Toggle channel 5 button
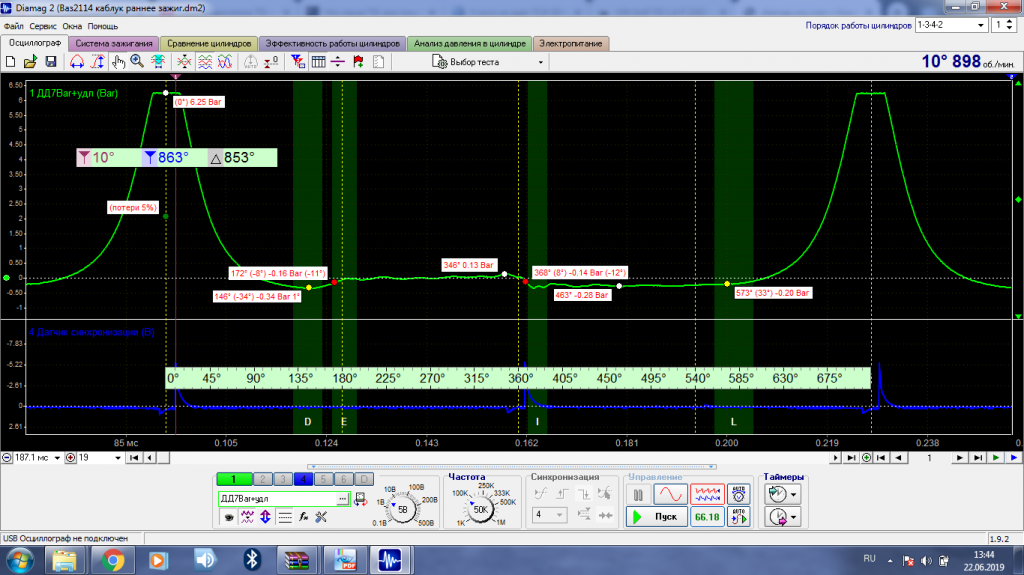This screenshot has width=1024, height=575. pos(323,479)
